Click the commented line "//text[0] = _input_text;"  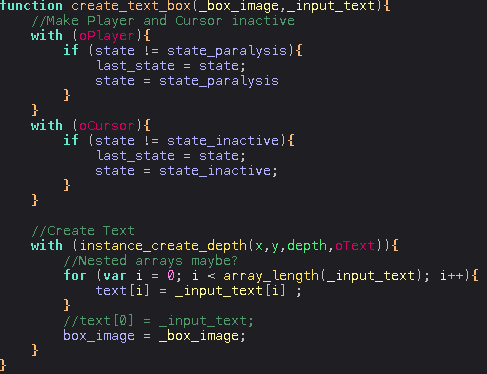click(159, 321)
